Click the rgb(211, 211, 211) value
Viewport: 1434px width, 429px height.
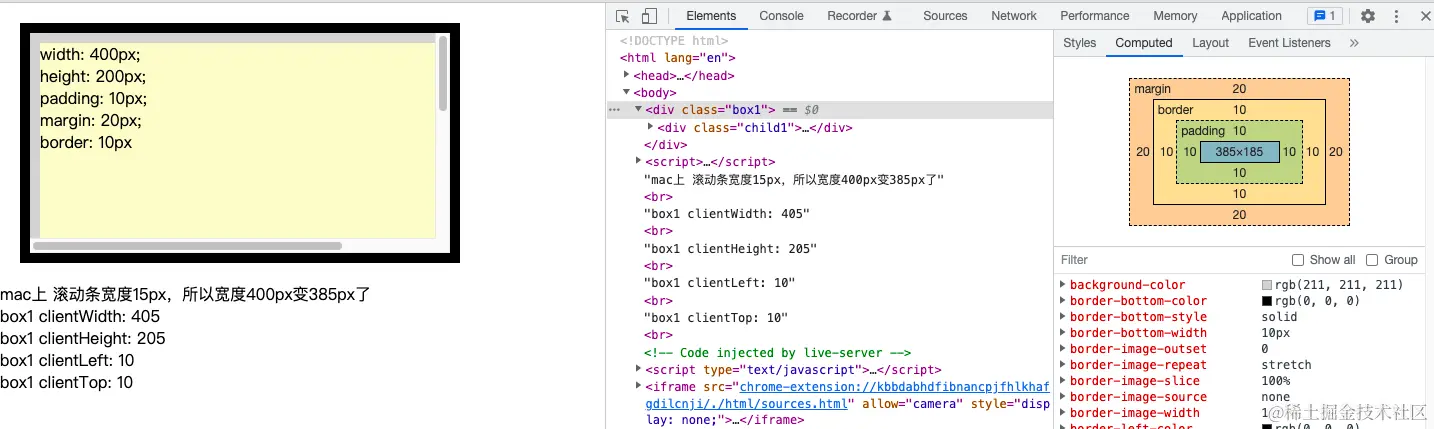pos(1339,285)
